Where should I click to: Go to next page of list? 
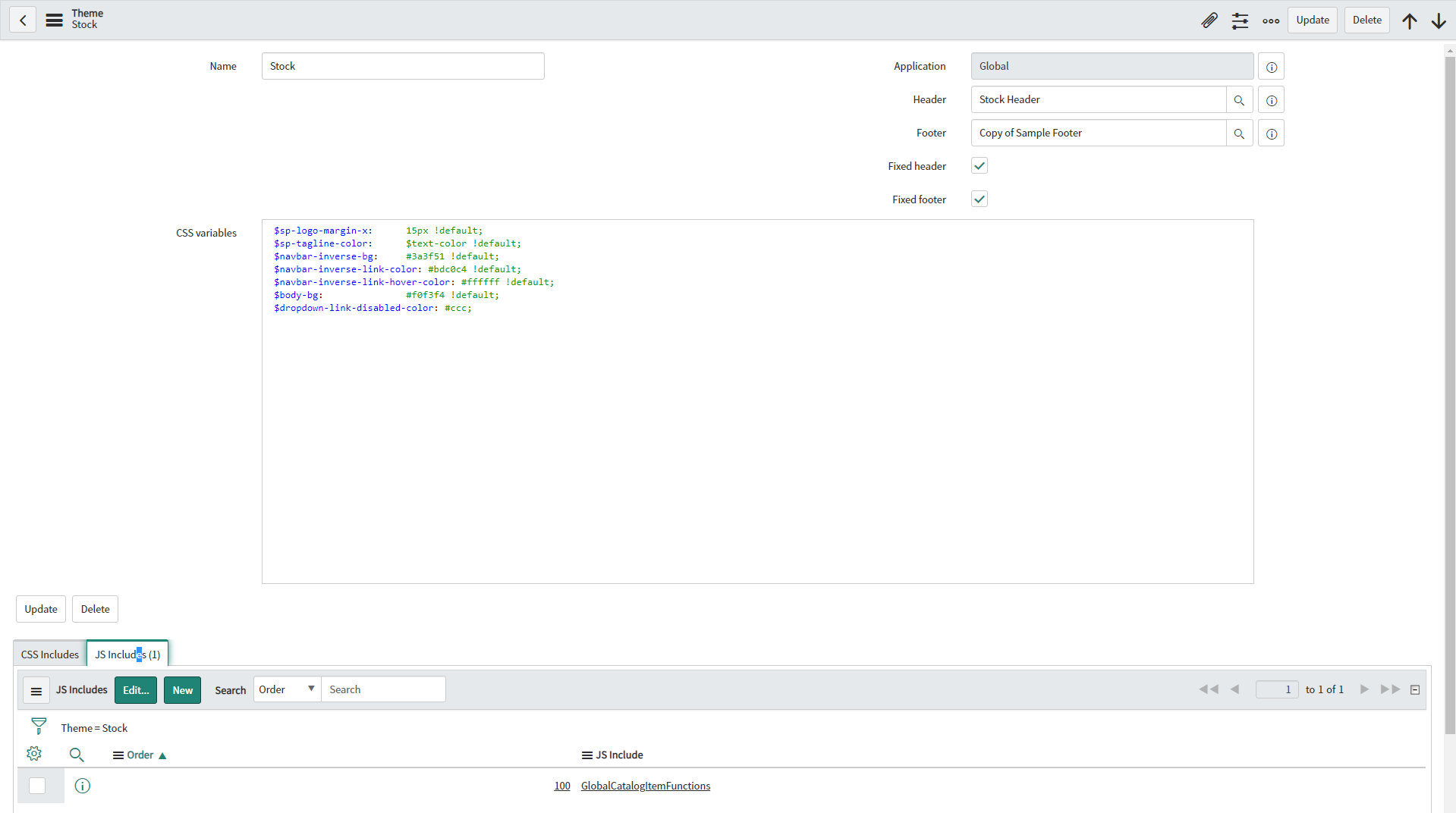point(1364,689)
